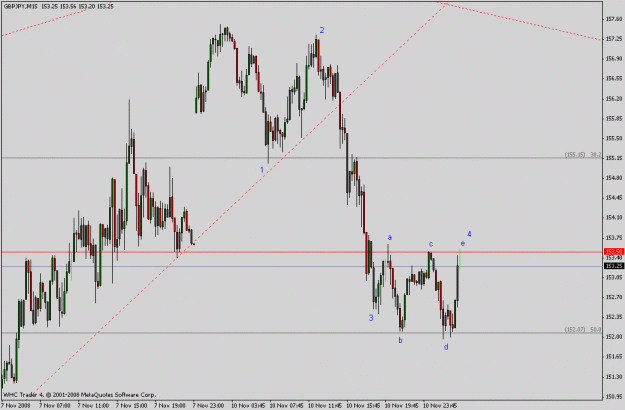
Task: Click the "10 Nov 23:45" time axis label
Action: 440,406
